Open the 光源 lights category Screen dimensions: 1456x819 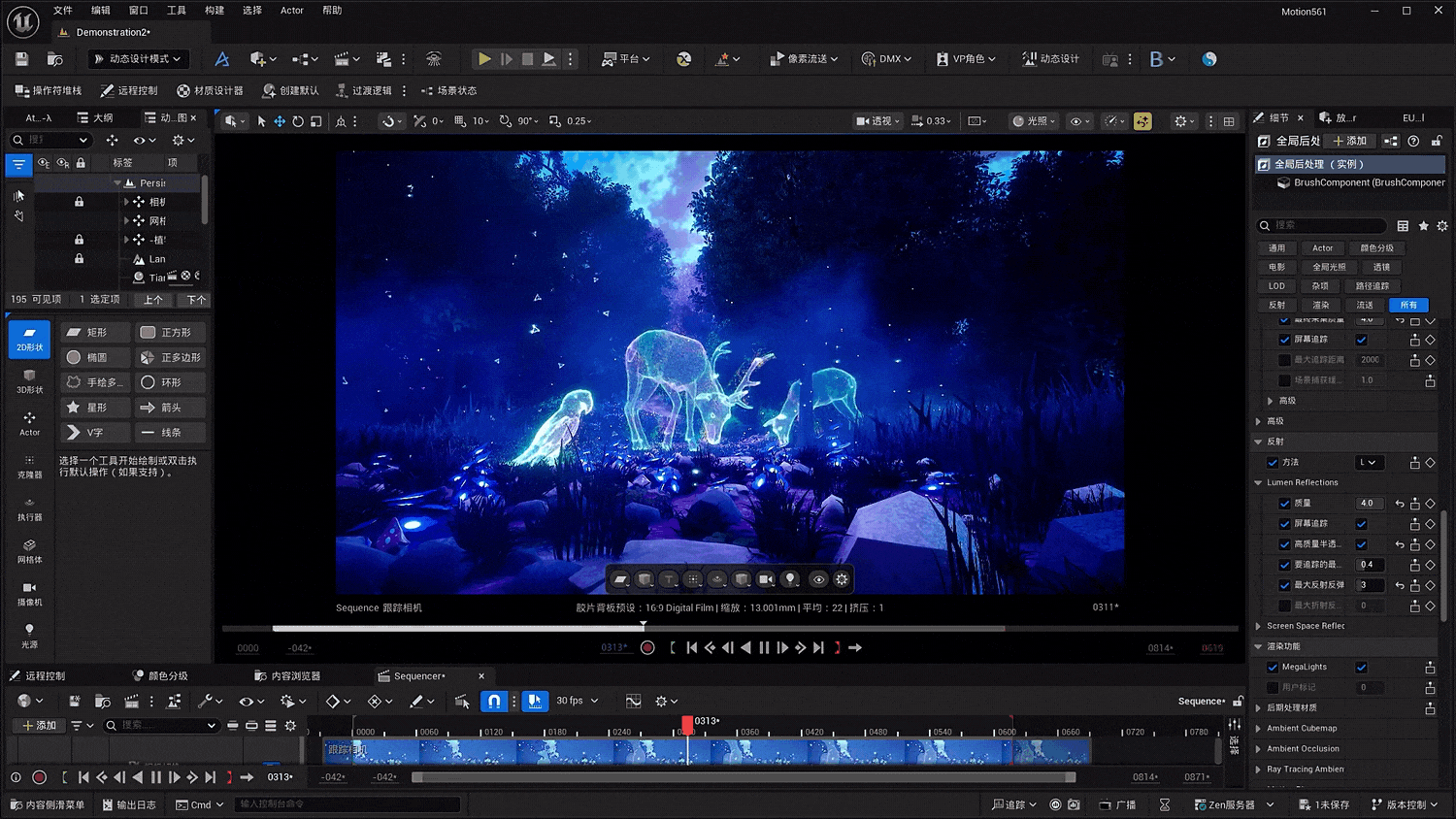pos(29,637)
